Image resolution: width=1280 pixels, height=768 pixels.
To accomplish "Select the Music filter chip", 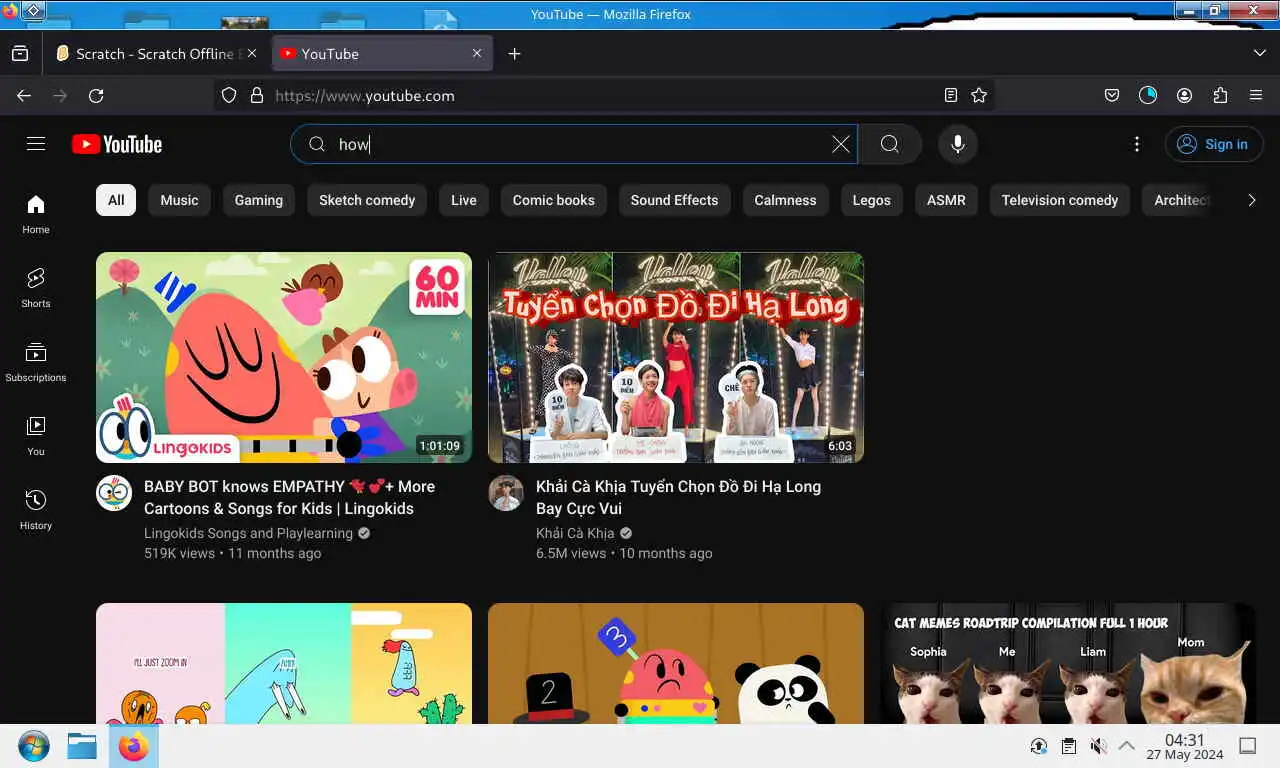I will (180, 200).
